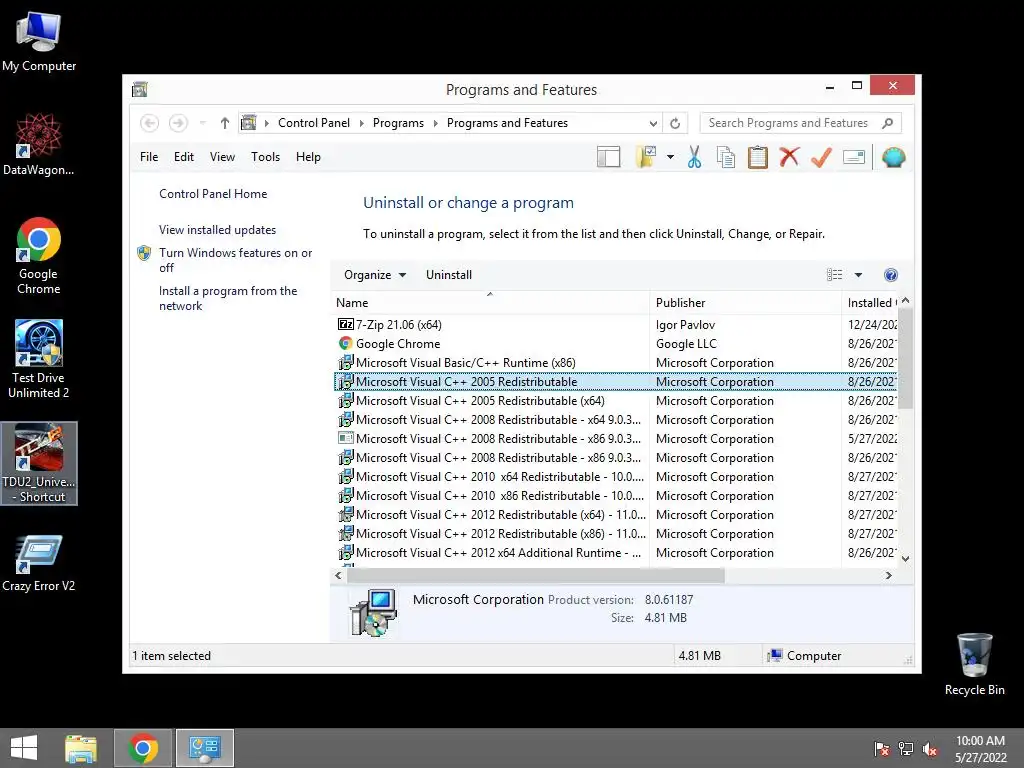
Task: Select Crazy Error V2 desktop icon
Action: (39, 564)
